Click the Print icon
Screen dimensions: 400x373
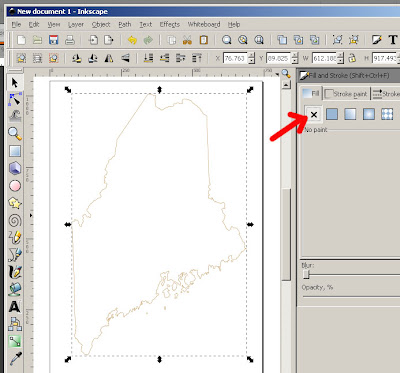[70, 40]
